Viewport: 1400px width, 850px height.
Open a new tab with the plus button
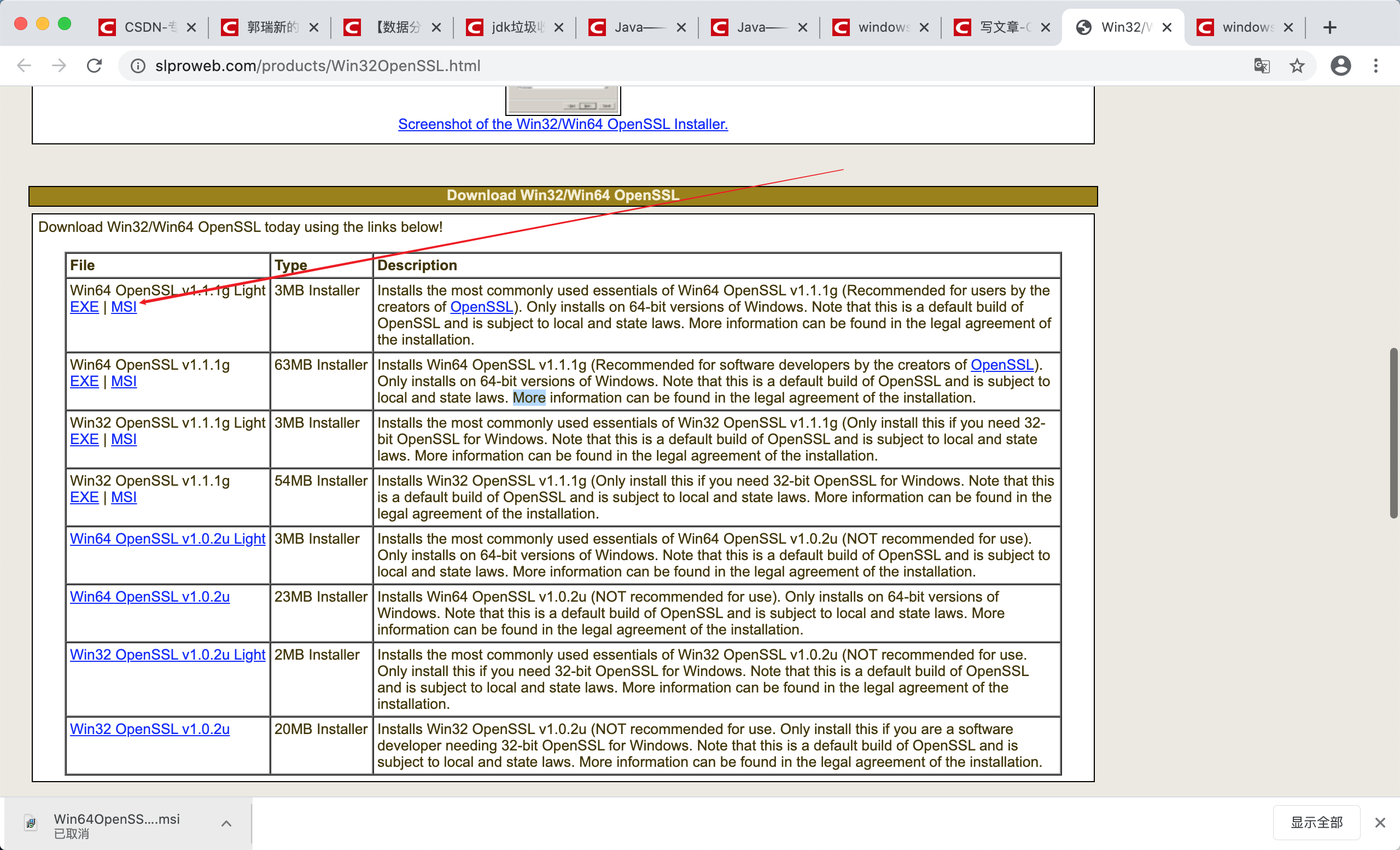(x=1329, y=27)
